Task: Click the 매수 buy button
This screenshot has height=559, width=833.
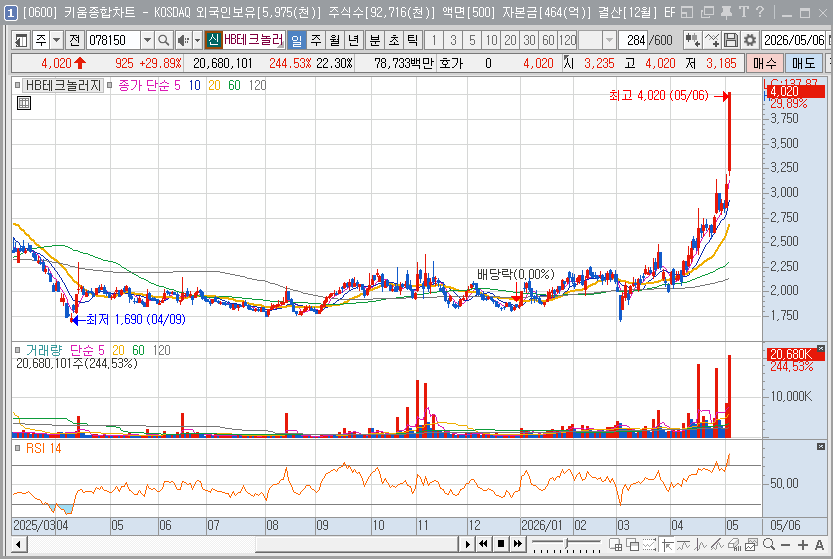Action: pos(764,63)
